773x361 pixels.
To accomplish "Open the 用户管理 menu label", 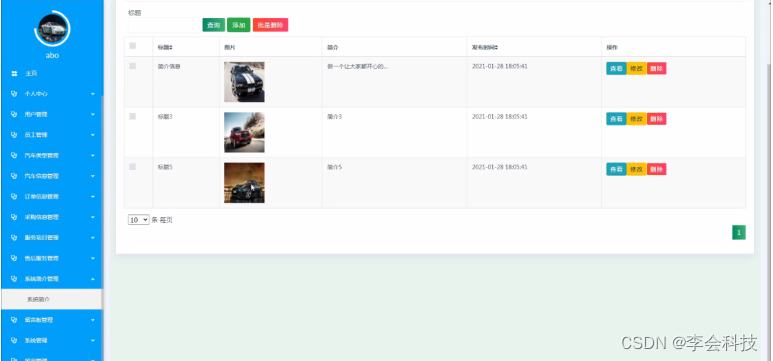I will point(36,114).
